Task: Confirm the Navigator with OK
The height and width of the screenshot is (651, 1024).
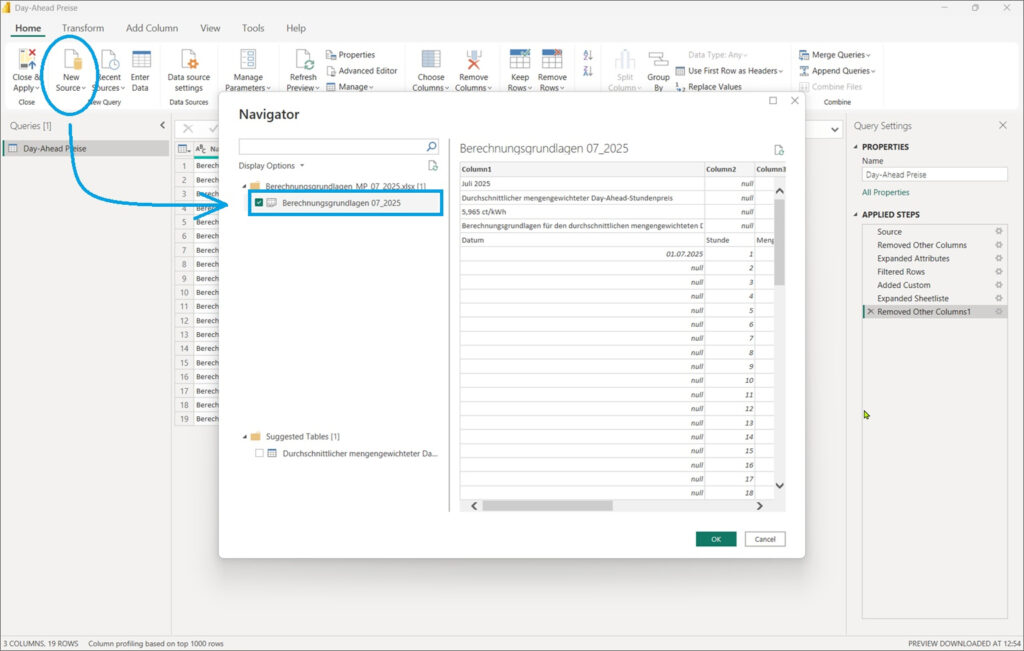Action: tap(716, 539)
